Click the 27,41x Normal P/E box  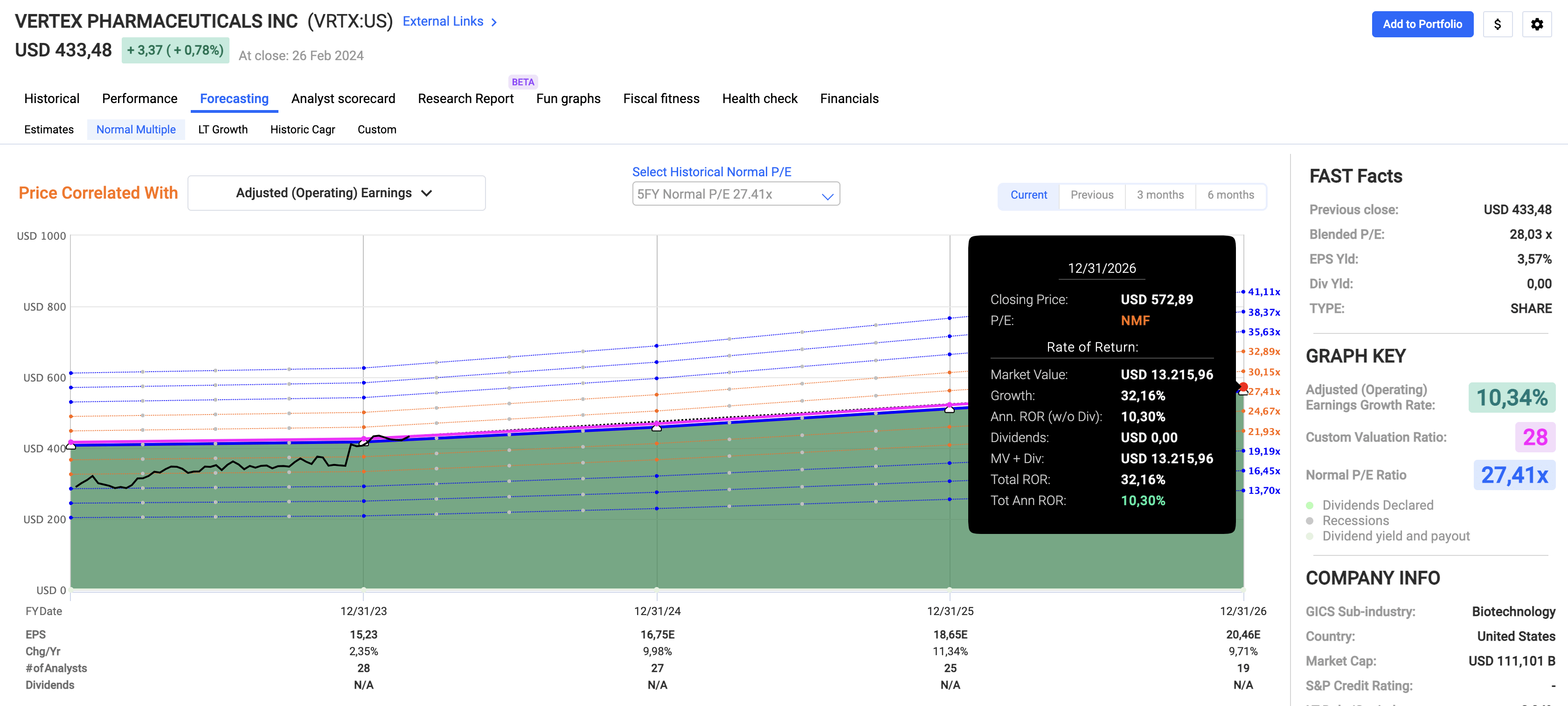click(1514, 475)
